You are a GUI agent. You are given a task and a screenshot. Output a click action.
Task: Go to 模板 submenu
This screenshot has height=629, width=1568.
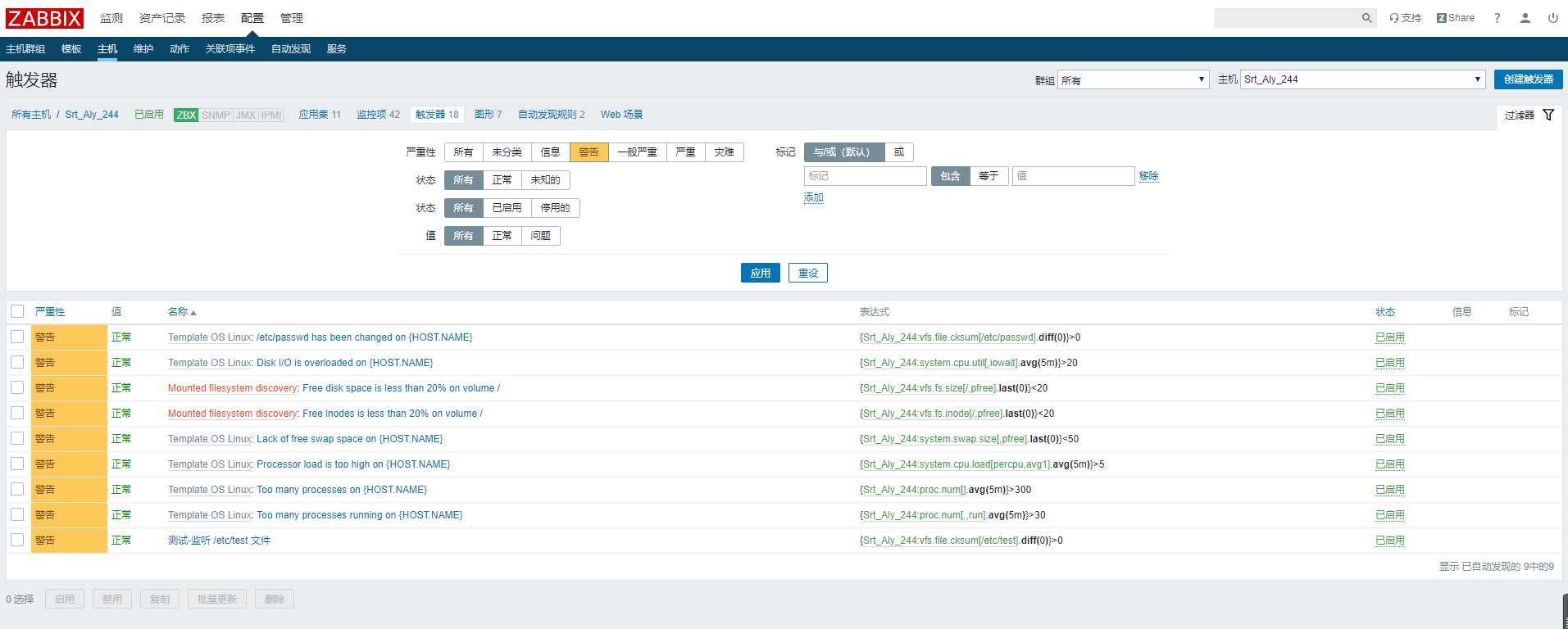click(71, 49)
